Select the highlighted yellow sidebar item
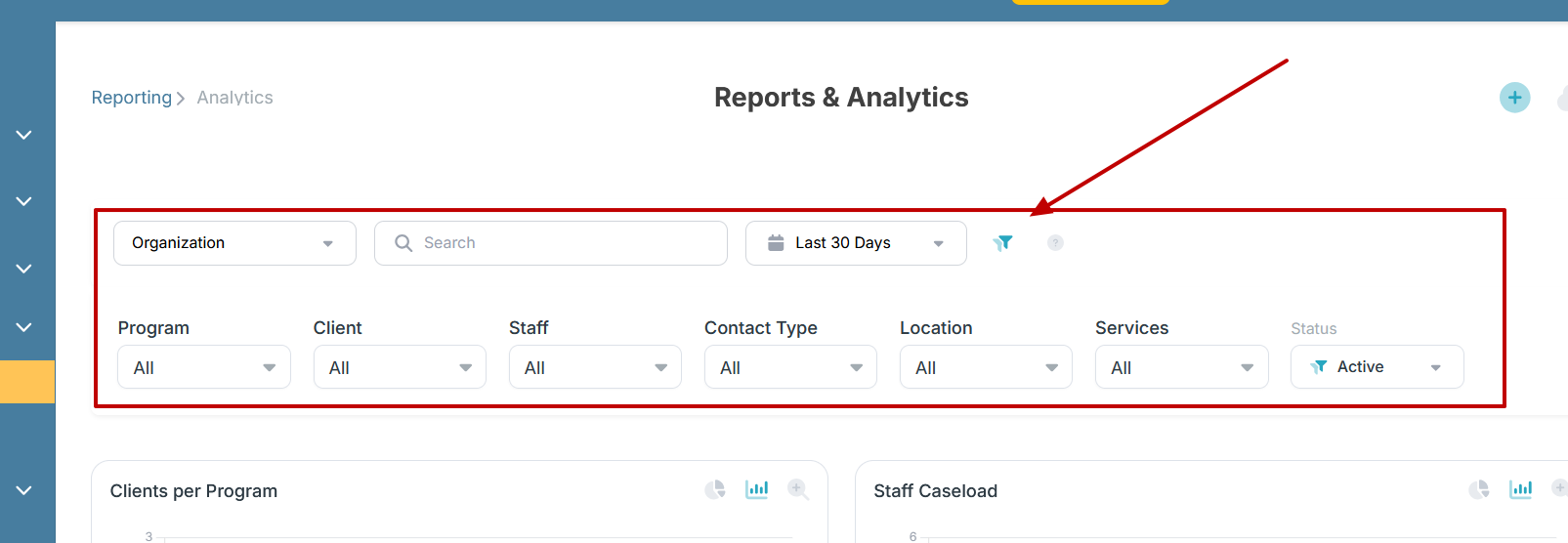 [27, 382]
